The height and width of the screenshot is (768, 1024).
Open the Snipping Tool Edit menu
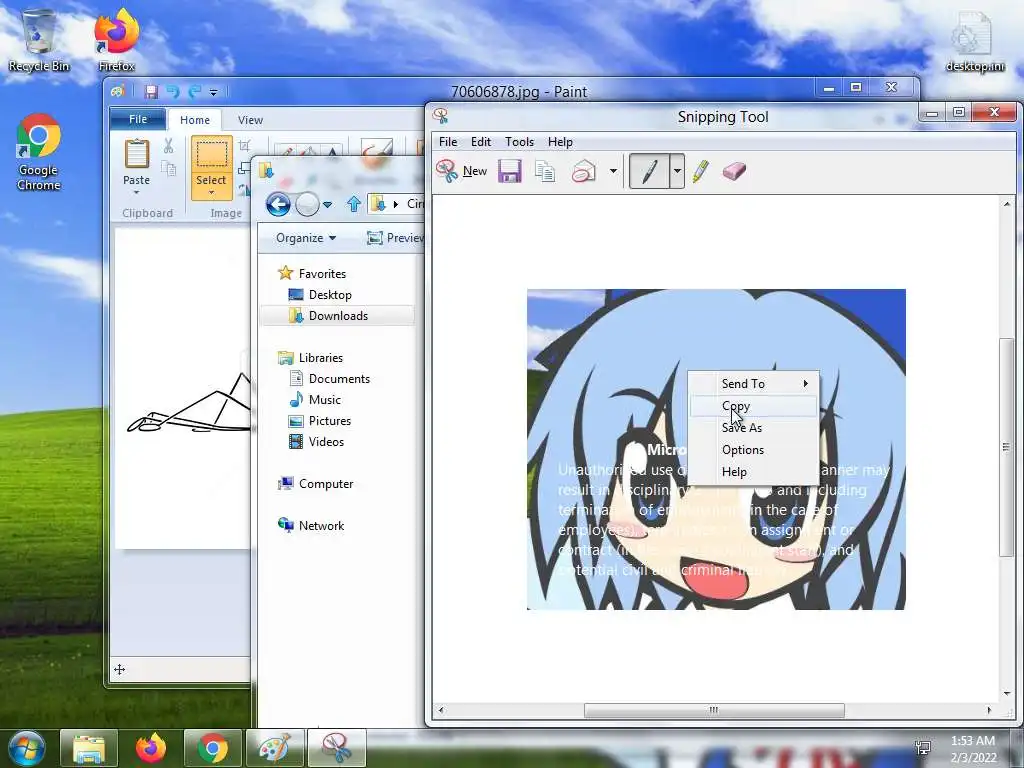481,142
